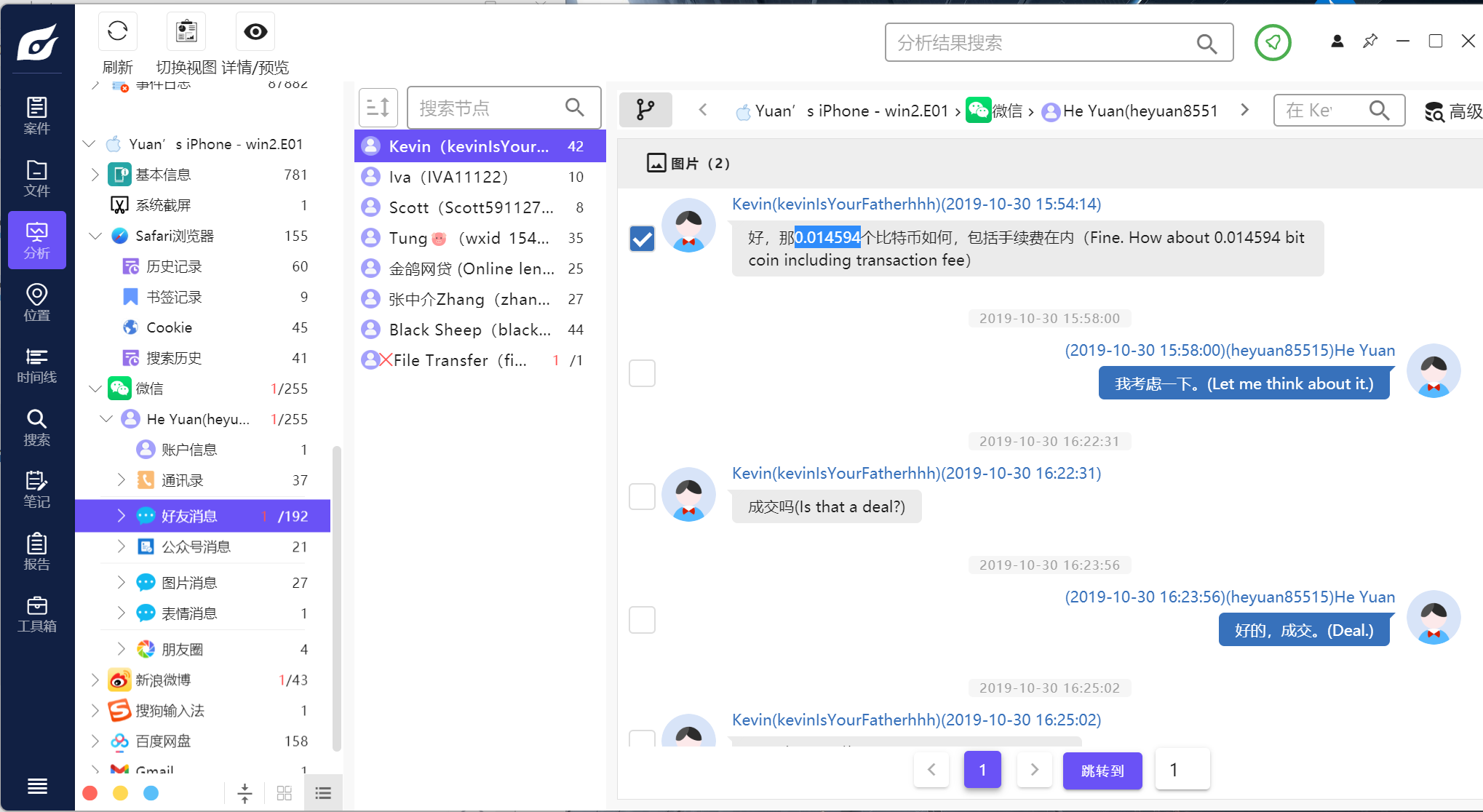Screen dimensions: 1483x812
Task: Check the "Is that a deal?" message
Action: click(642, 496)
